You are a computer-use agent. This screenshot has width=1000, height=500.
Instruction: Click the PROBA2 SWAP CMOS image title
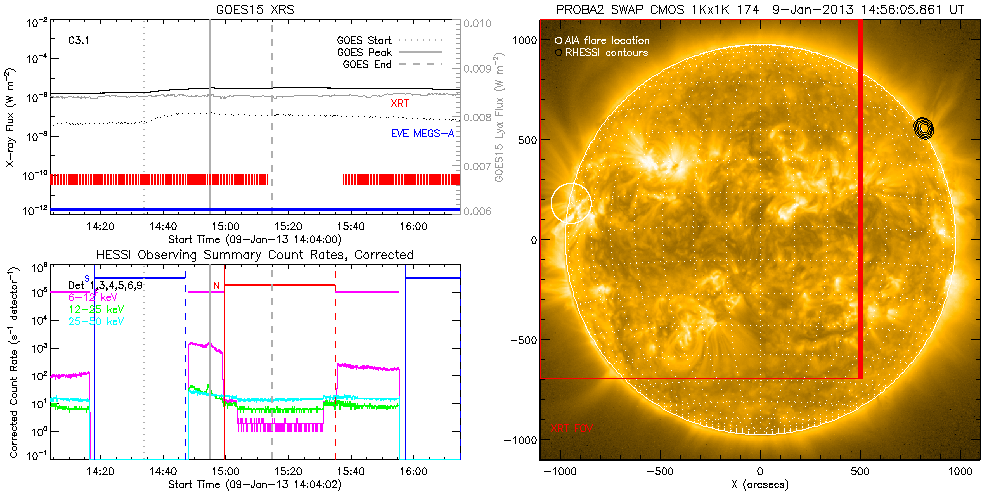coord(760,9)
